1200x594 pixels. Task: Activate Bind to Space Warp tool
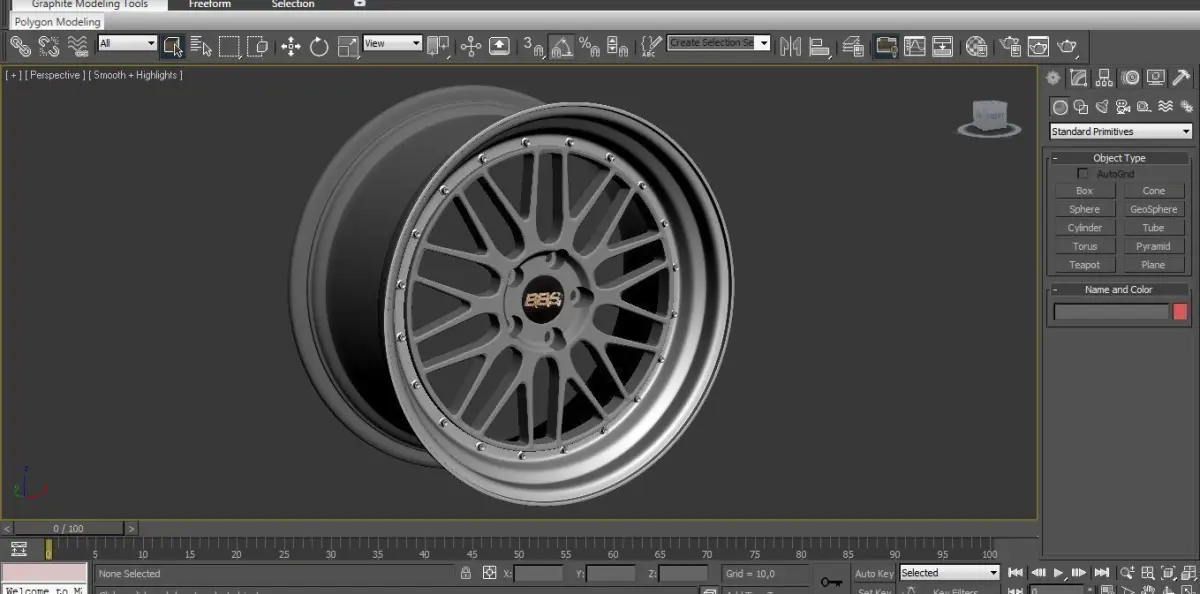77,45
